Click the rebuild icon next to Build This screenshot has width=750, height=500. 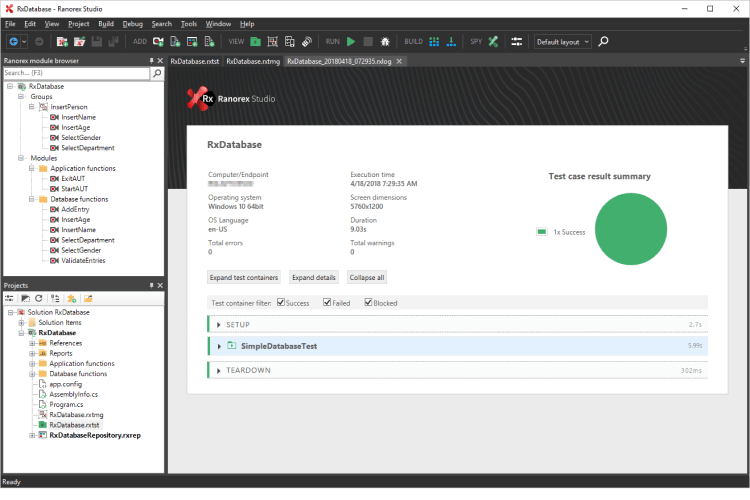point(451,42)
